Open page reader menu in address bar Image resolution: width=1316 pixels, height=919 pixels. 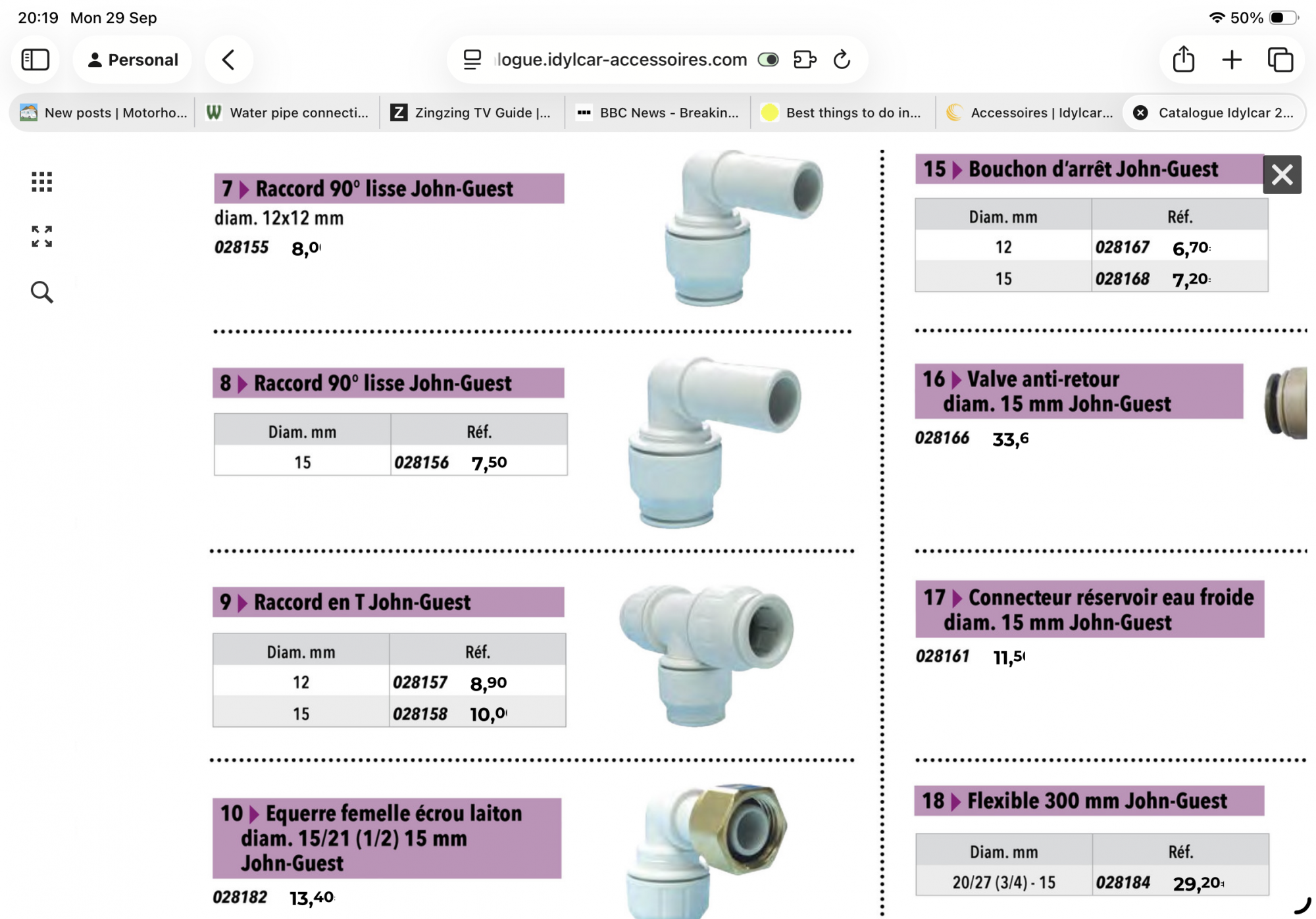coord(472,60)
